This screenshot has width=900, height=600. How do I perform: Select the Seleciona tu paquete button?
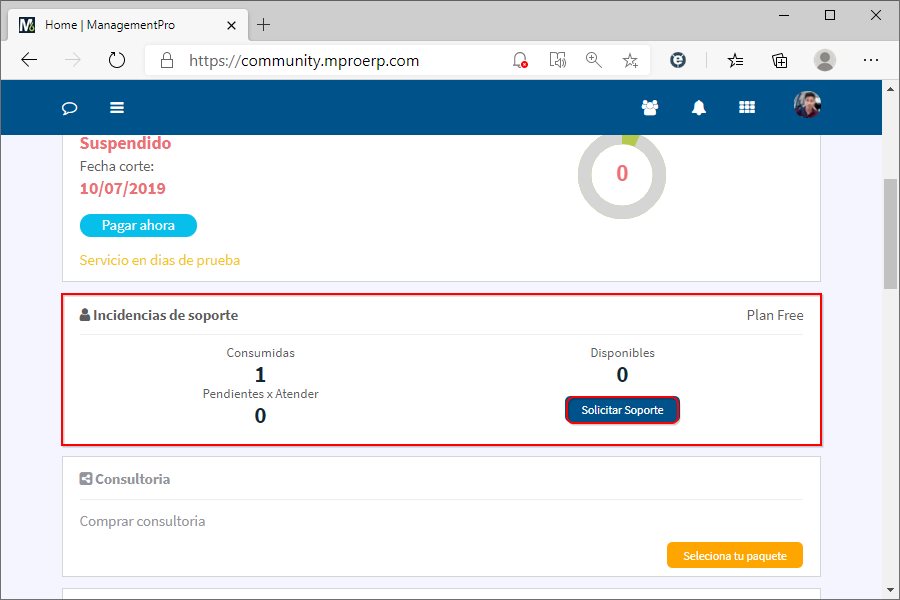(x=734, y=555)
